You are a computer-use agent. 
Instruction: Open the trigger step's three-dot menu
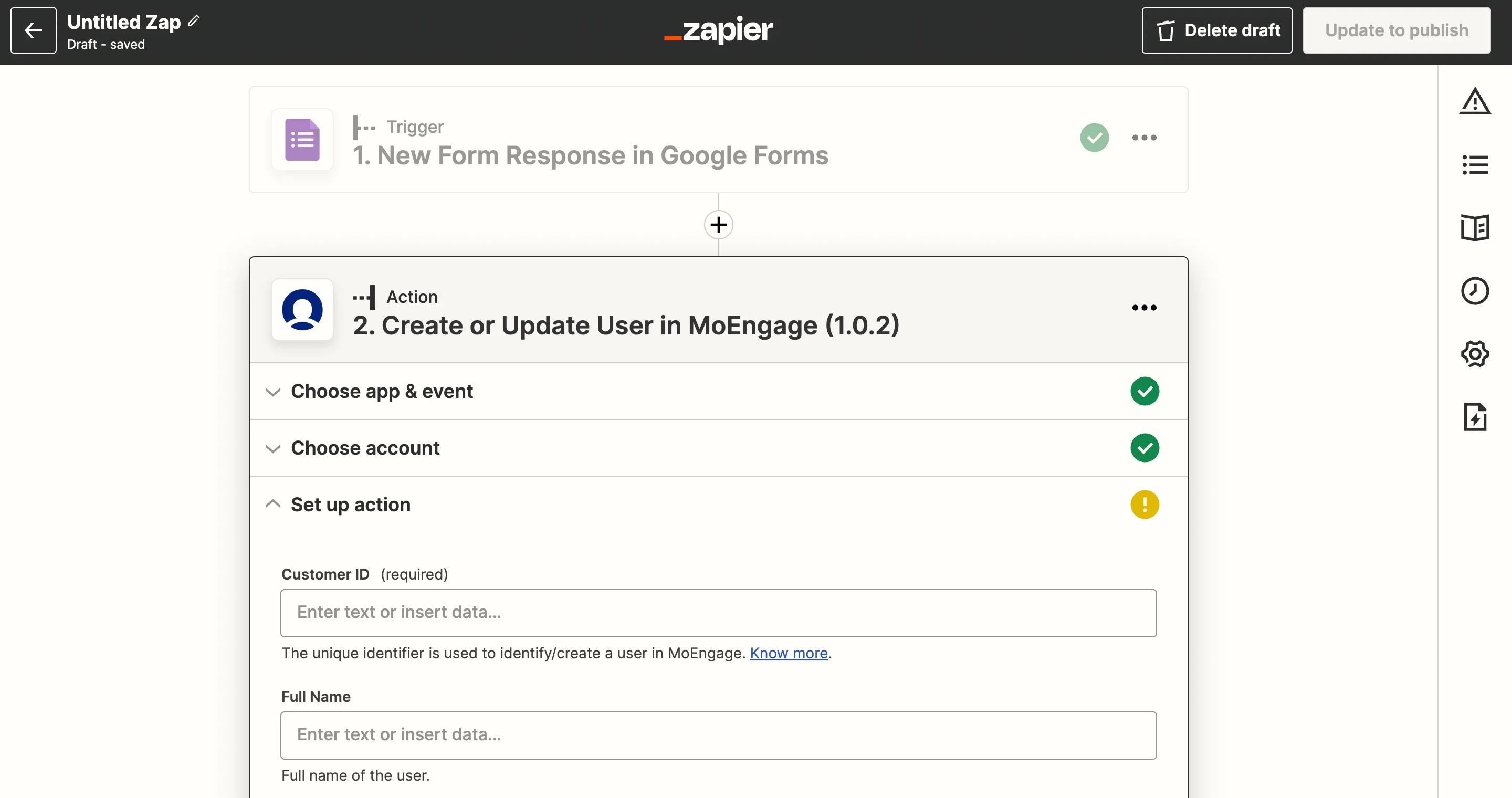tap(1144, 138)
